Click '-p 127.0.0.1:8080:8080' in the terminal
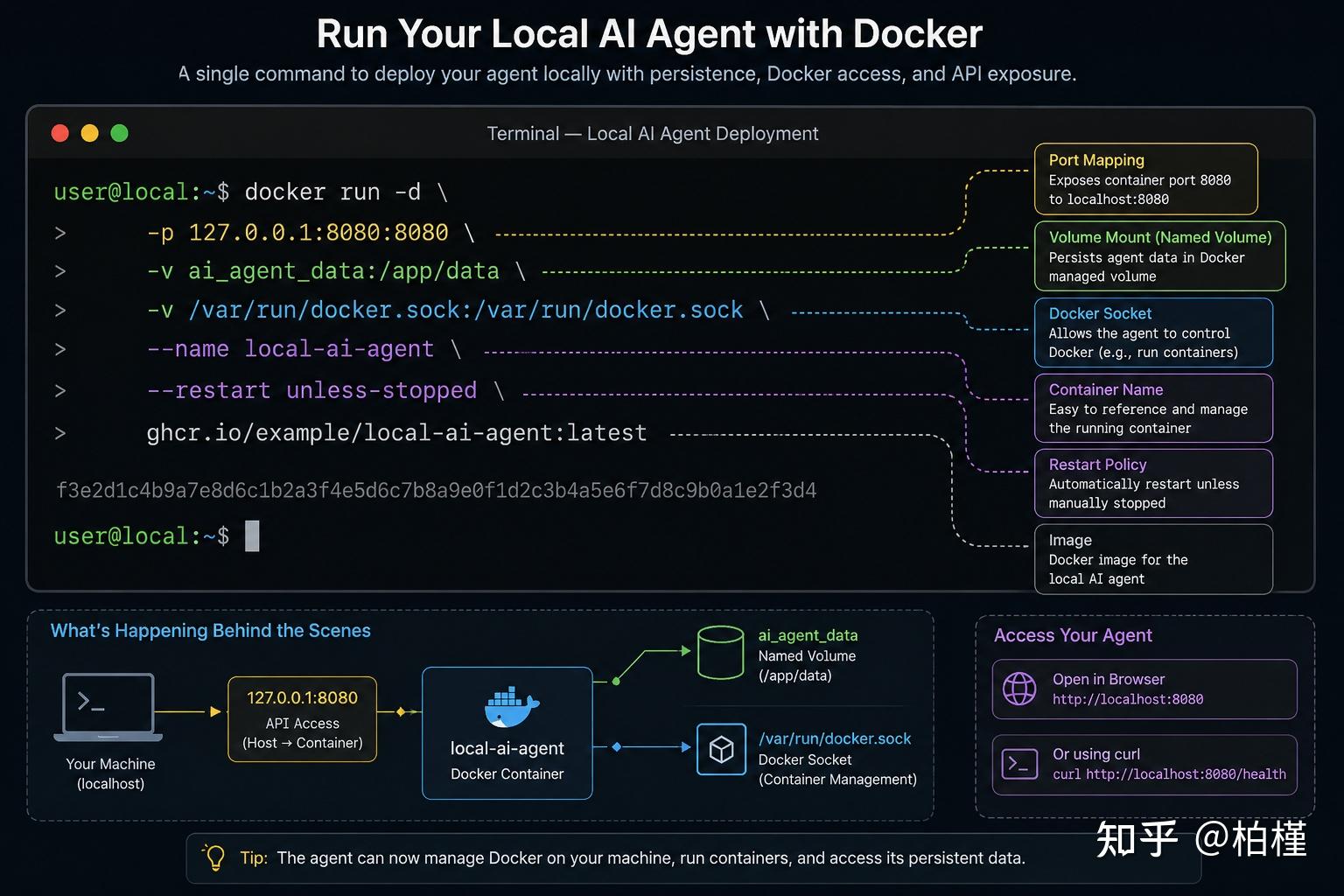The image size is (1344, 896). (297, 232)
